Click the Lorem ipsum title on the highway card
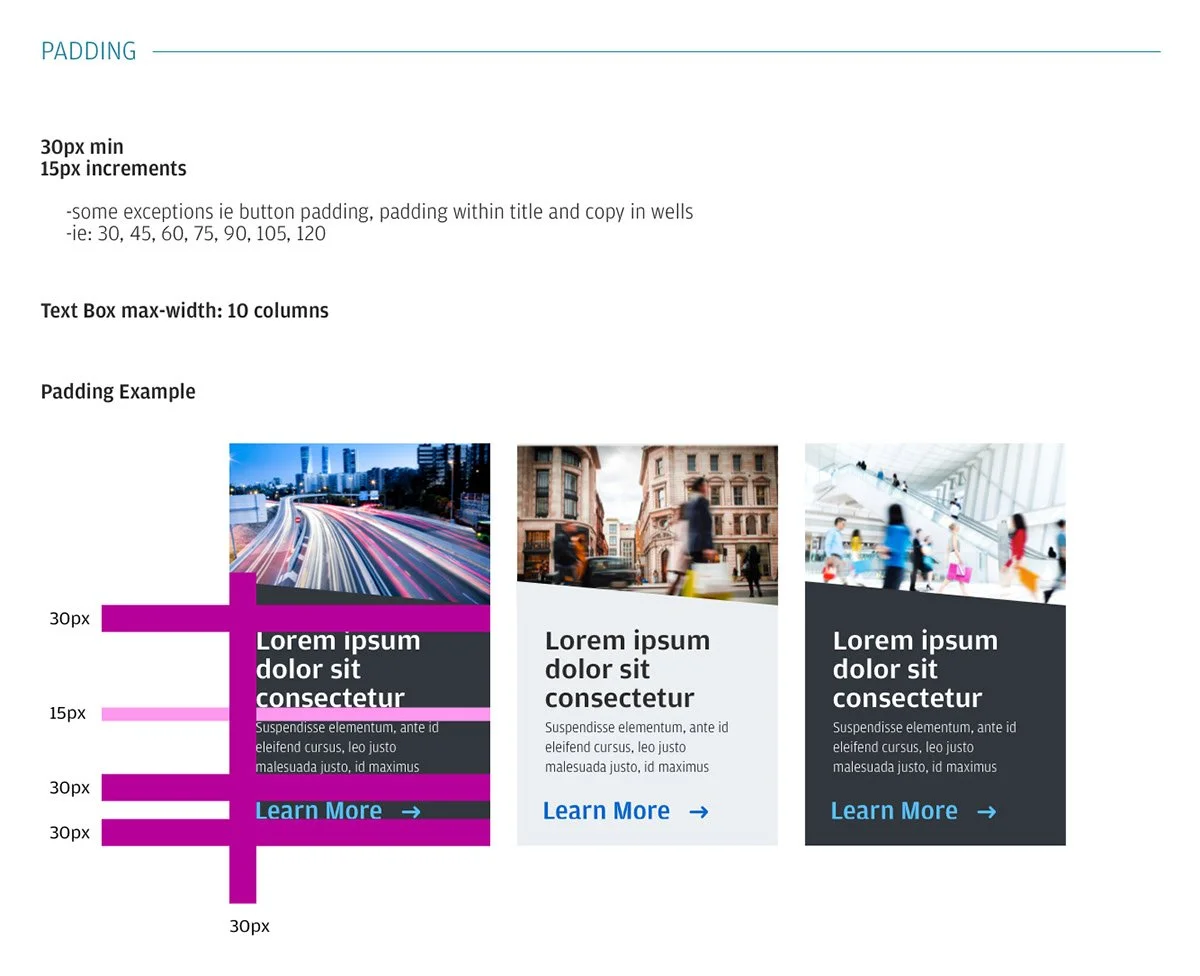The width and height of the screenshot is (1200, 976). pyautogui.click(x=338, y=669)
